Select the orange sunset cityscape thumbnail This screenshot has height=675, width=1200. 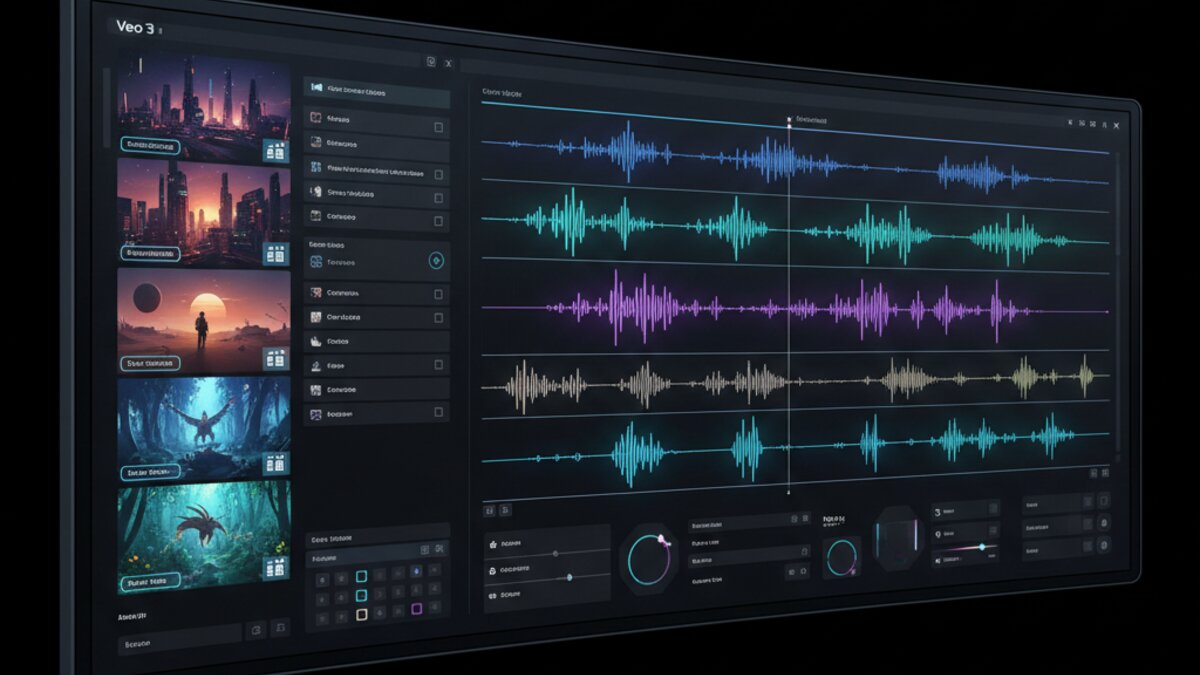coord(204,214)
